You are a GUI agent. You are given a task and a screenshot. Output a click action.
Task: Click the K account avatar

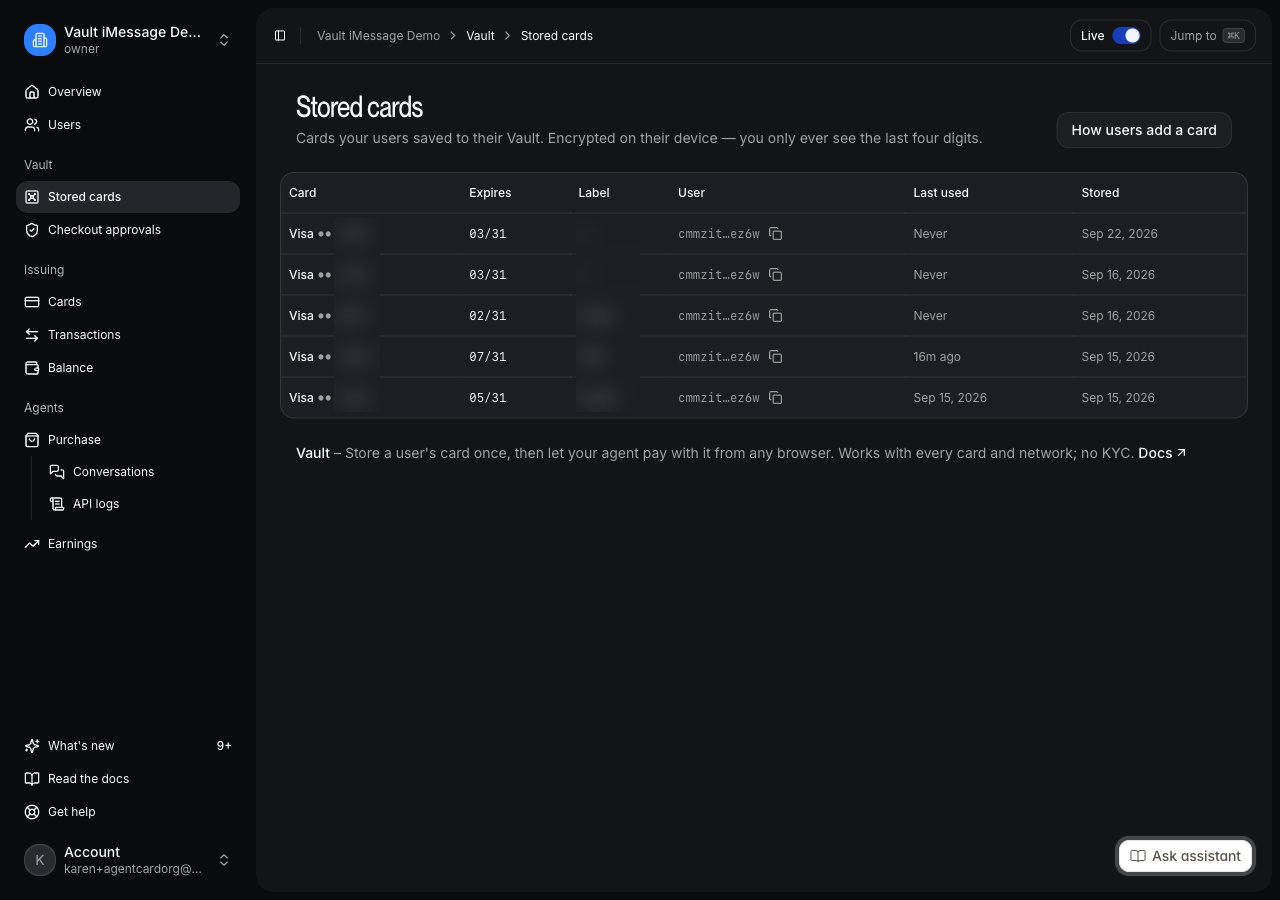point(40,860)
